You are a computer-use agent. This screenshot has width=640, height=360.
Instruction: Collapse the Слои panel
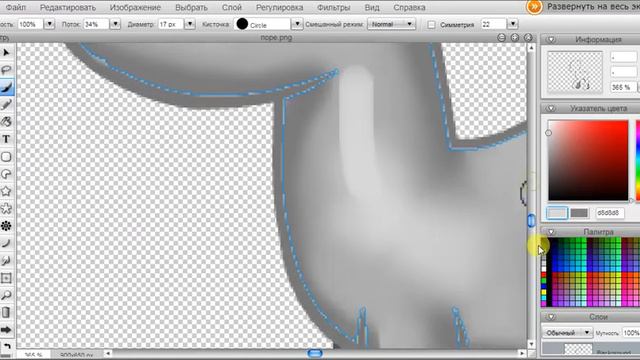click(x=551, y=317)
